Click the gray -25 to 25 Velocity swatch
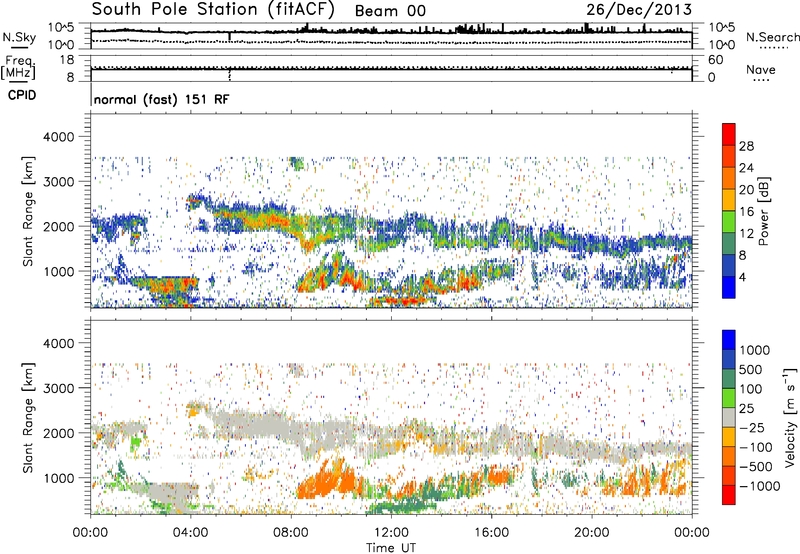Screen dimensions: 800x554 tap(729, 417)
